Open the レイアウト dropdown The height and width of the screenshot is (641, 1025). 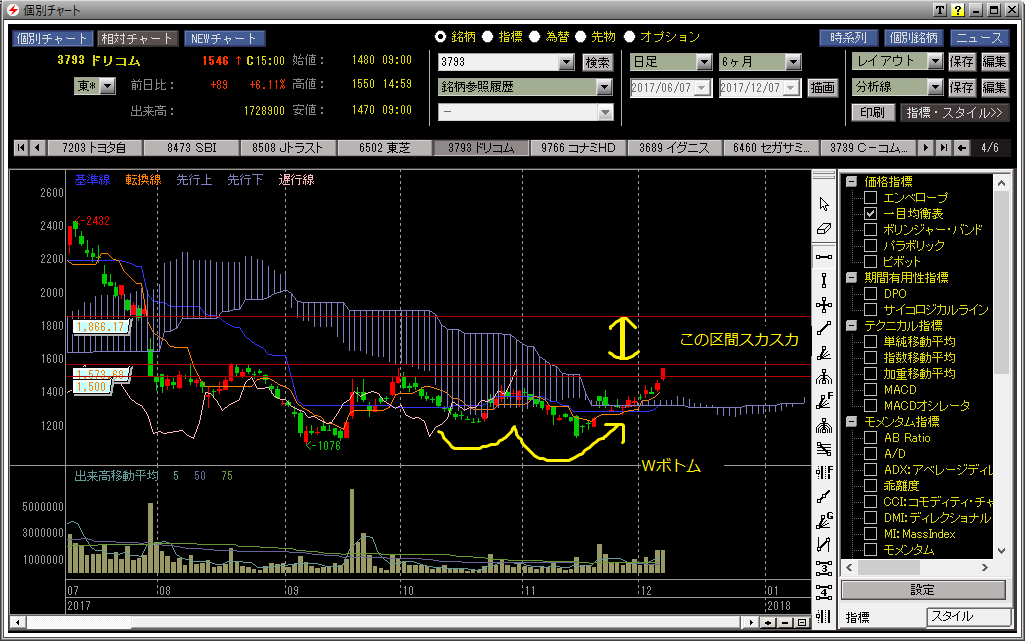point(935,61)
